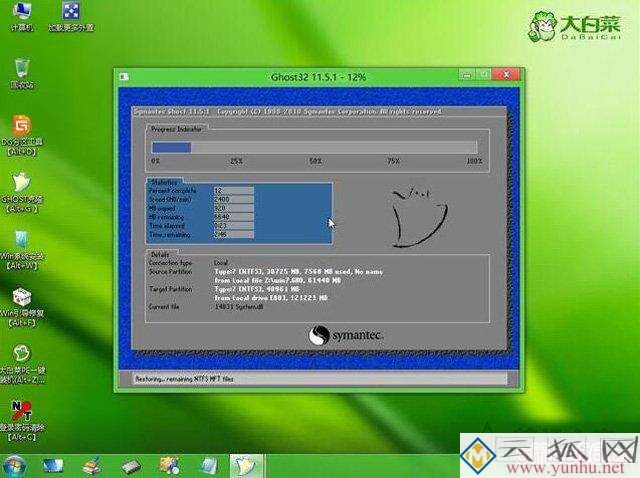Click the 100% marker under progress bar
This screenshot has height=478, width=640.
point(474,161)
